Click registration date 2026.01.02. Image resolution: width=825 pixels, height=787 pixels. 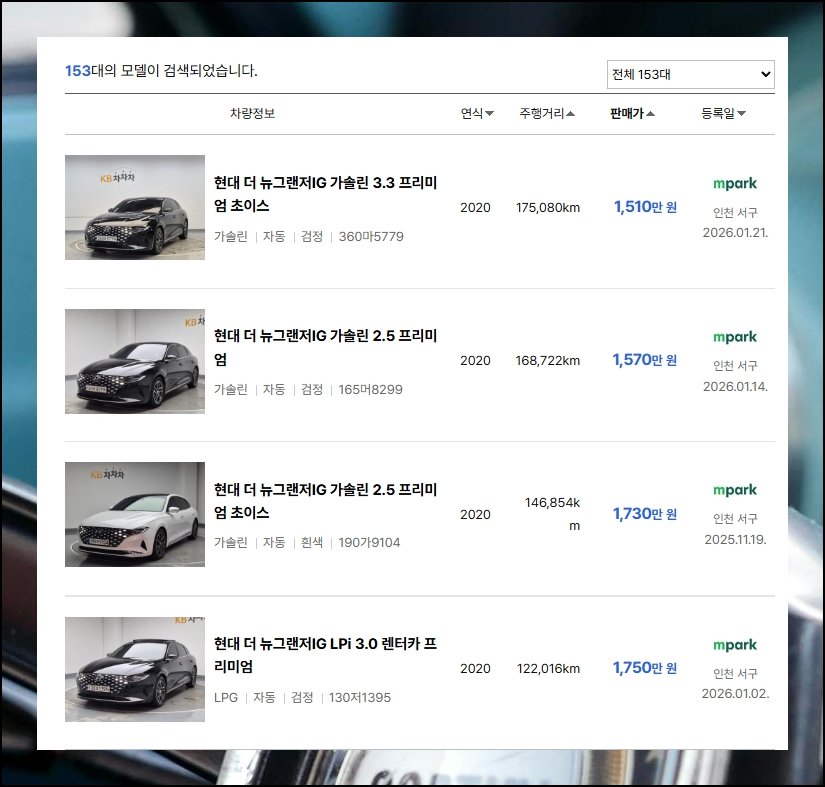click(x=735, y=694)
